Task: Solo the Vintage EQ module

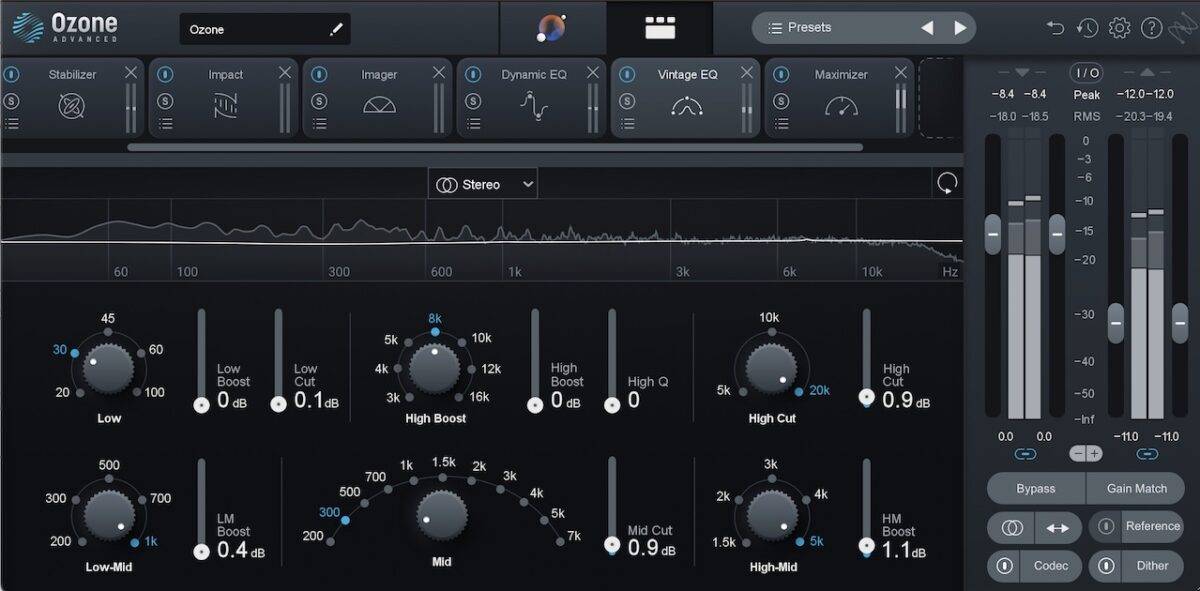Action: click(627, 100)
